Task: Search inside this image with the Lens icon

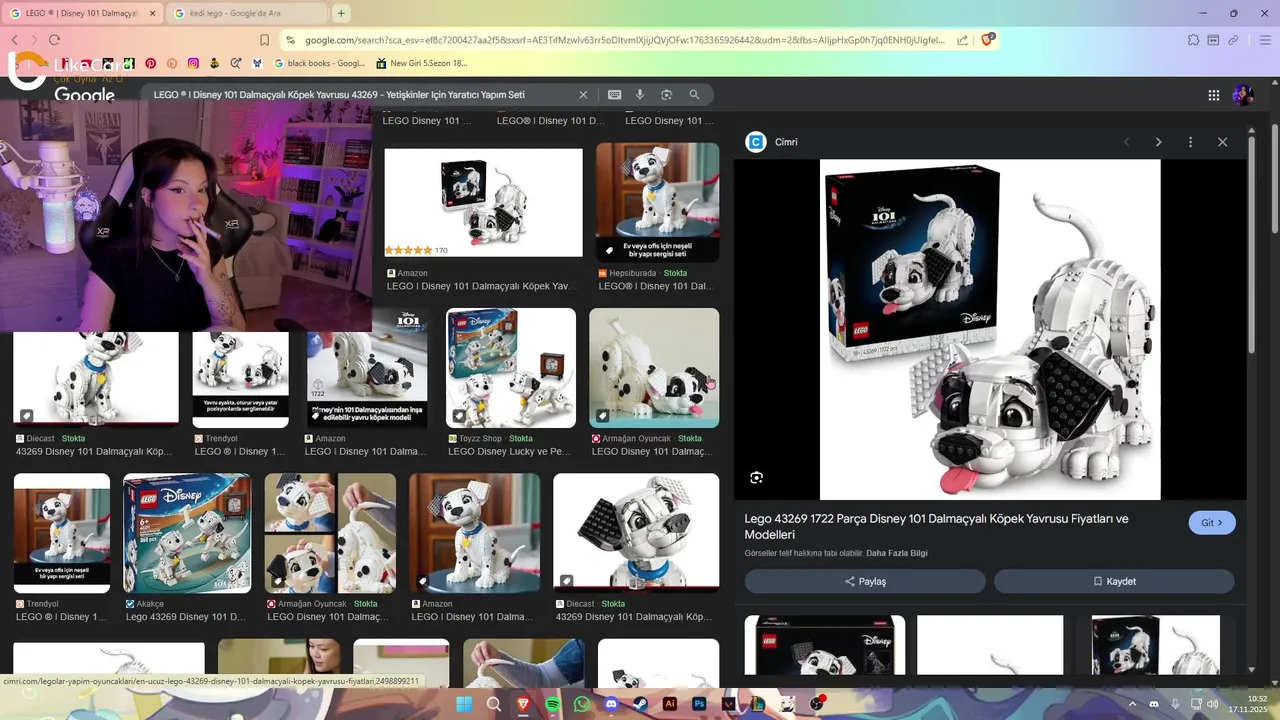Action: coord(757,477)
